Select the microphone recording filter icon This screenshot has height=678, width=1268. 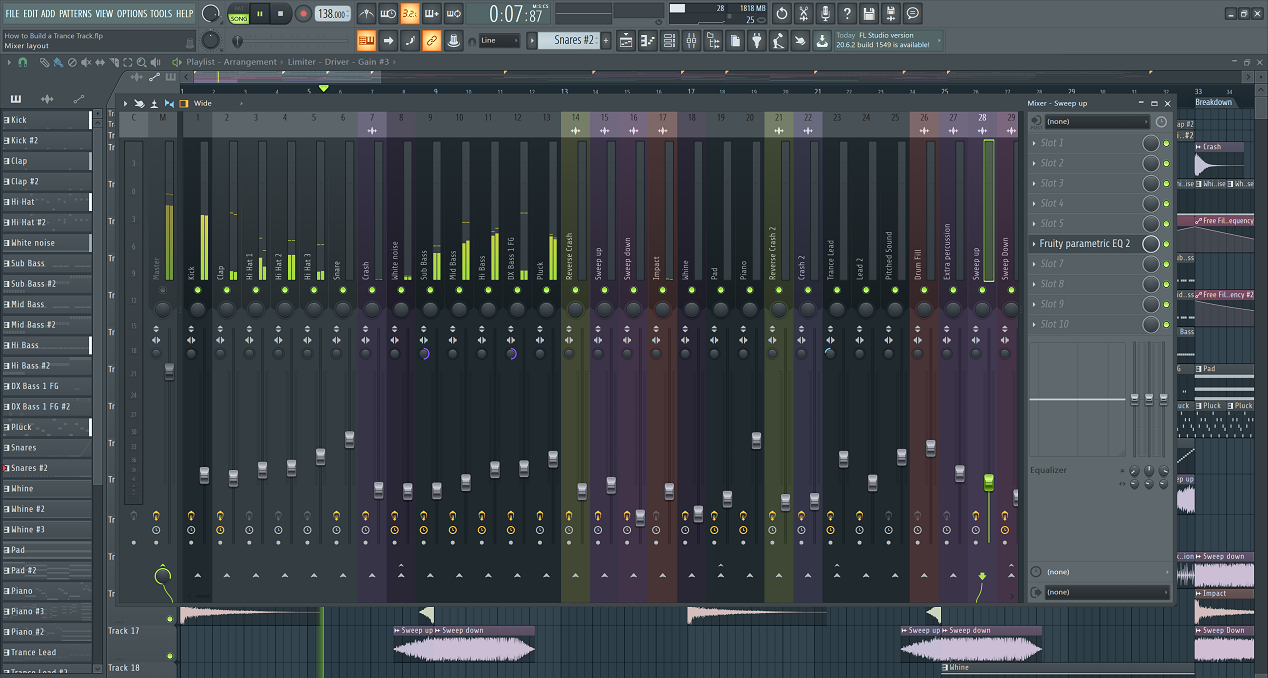(x=826, y=13)
